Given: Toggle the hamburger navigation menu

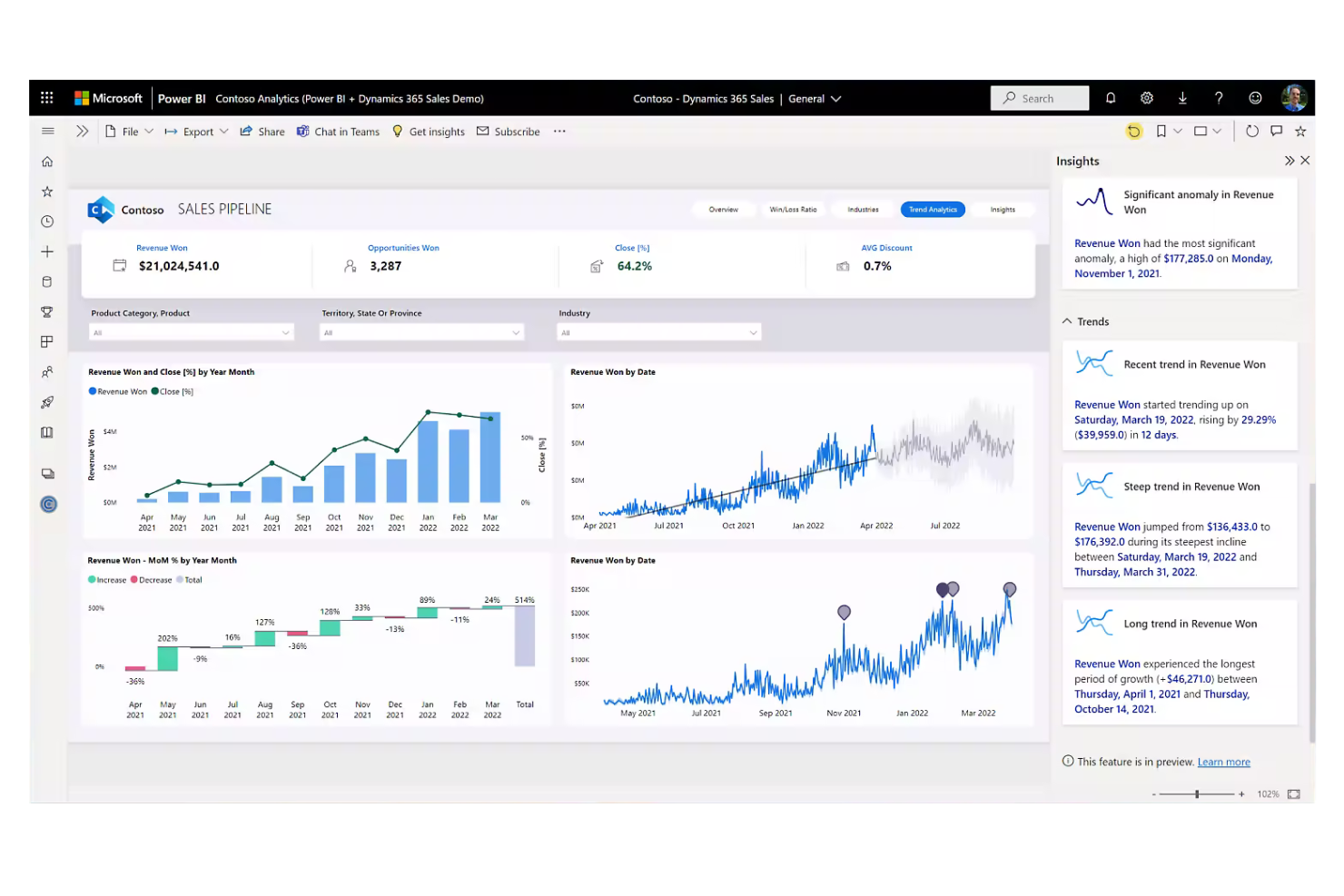Looking at the screenshot, I should coord(47,131).
